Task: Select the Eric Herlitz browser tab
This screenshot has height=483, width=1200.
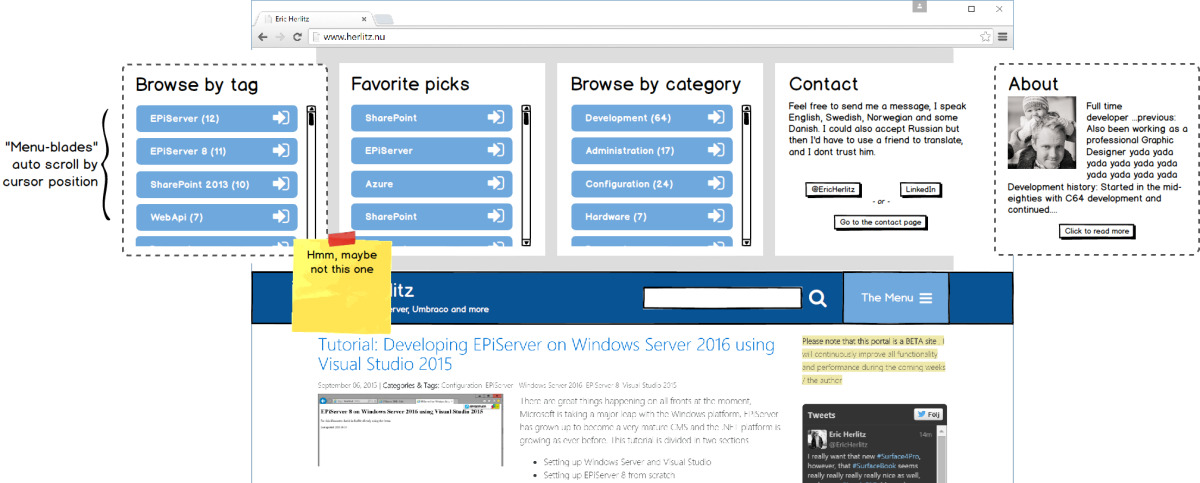Action: [x=310, y=18]
